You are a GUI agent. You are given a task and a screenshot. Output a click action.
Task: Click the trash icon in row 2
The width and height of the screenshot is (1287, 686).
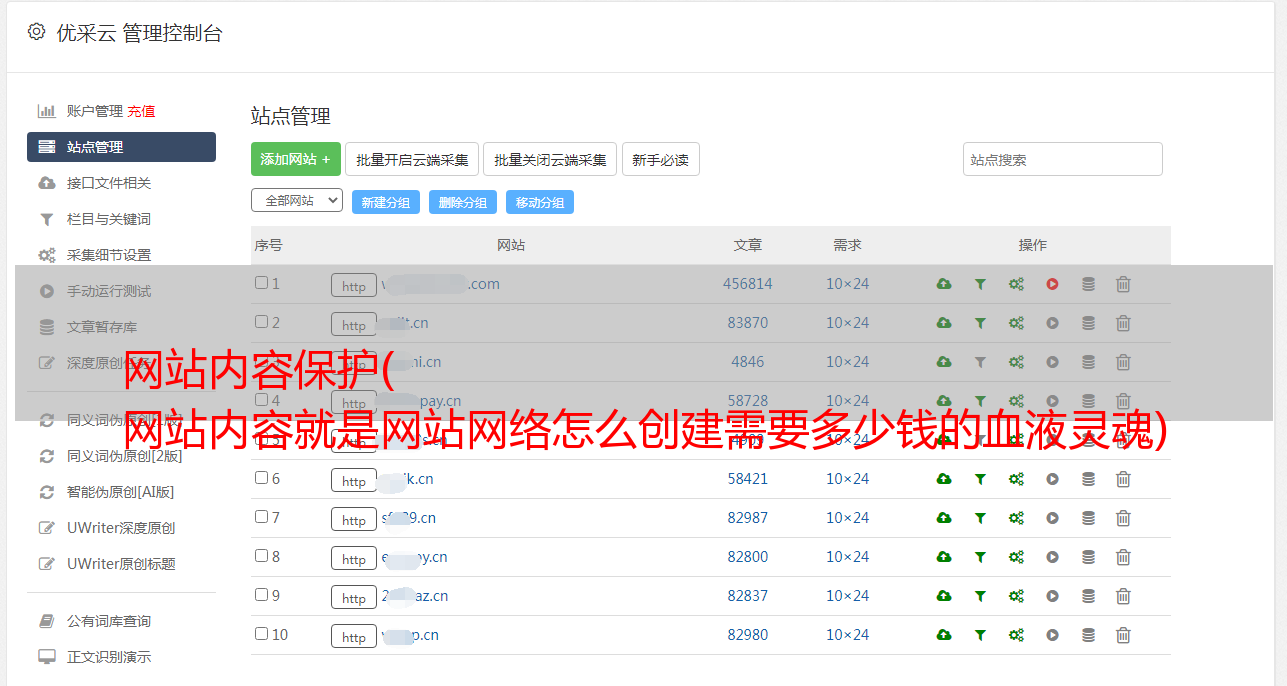(1123, 323)
